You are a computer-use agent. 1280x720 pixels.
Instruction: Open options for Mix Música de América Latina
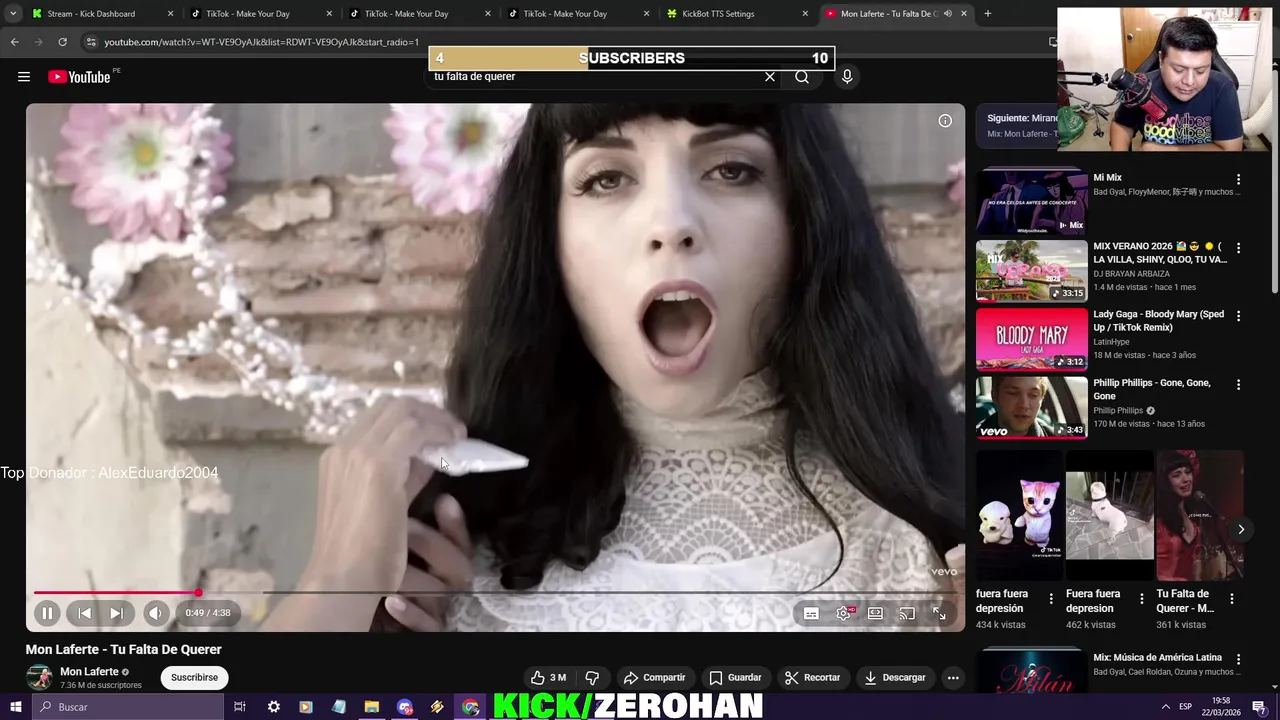[x=1238, y=660]
